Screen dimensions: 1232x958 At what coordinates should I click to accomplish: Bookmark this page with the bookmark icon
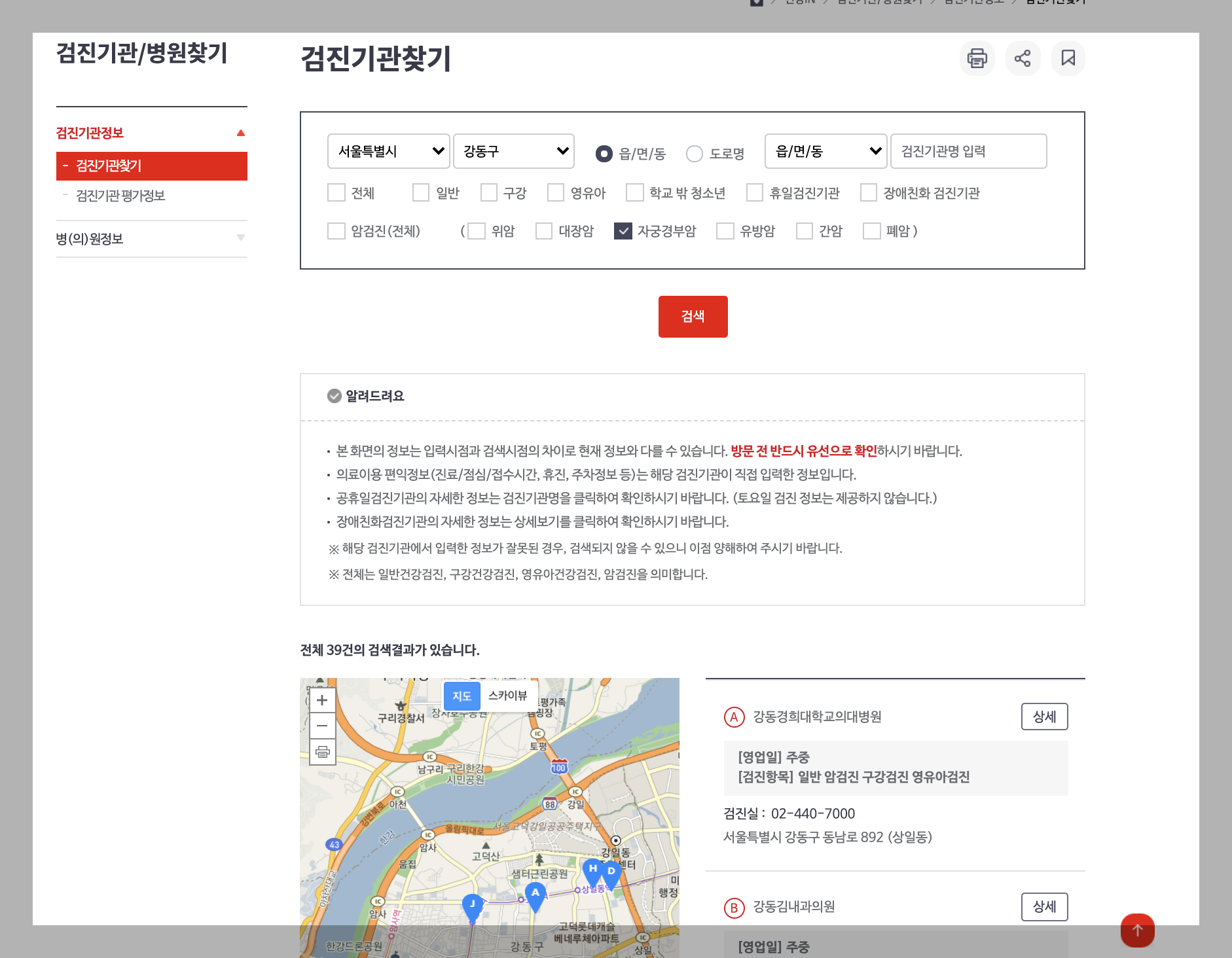1068,58
